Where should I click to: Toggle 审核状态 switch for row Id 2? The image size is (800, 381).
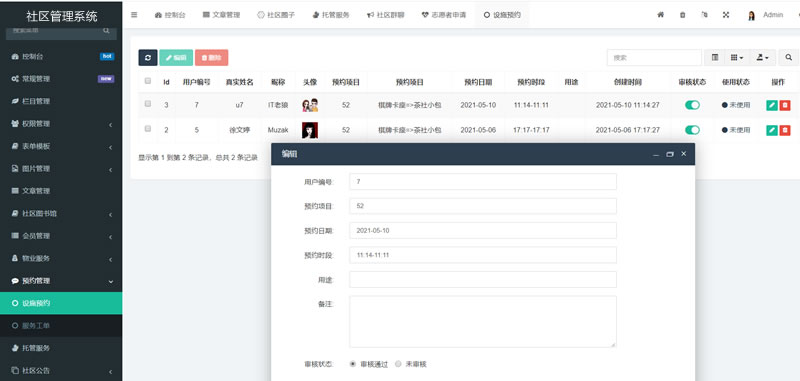click(692, 130)
